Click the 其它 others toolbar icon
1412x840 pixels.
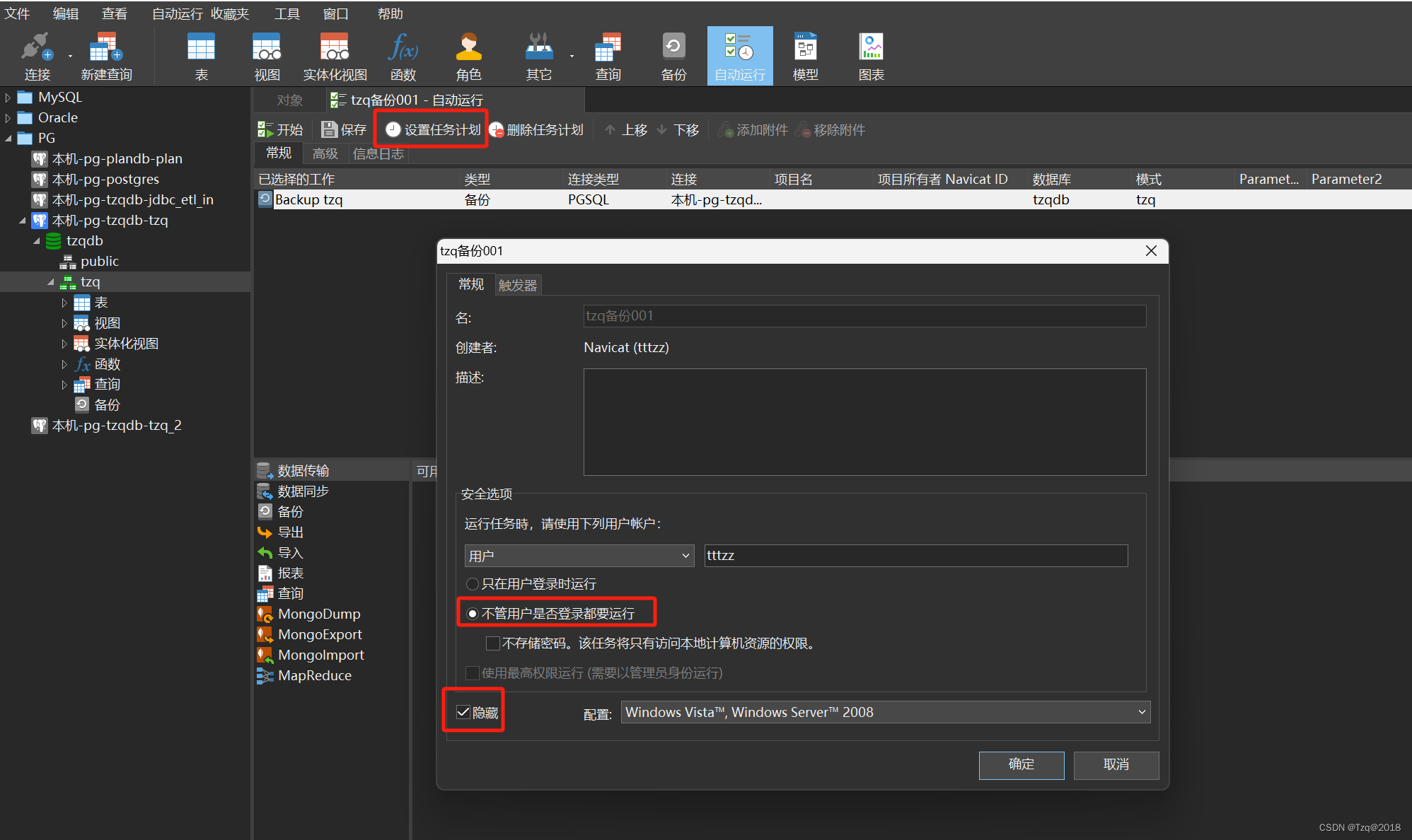538,57
